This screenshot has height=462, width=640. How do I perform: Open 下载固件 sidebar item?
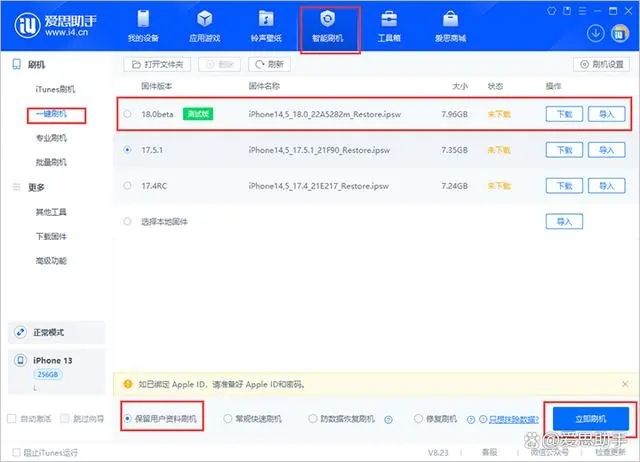coord(51,236)
